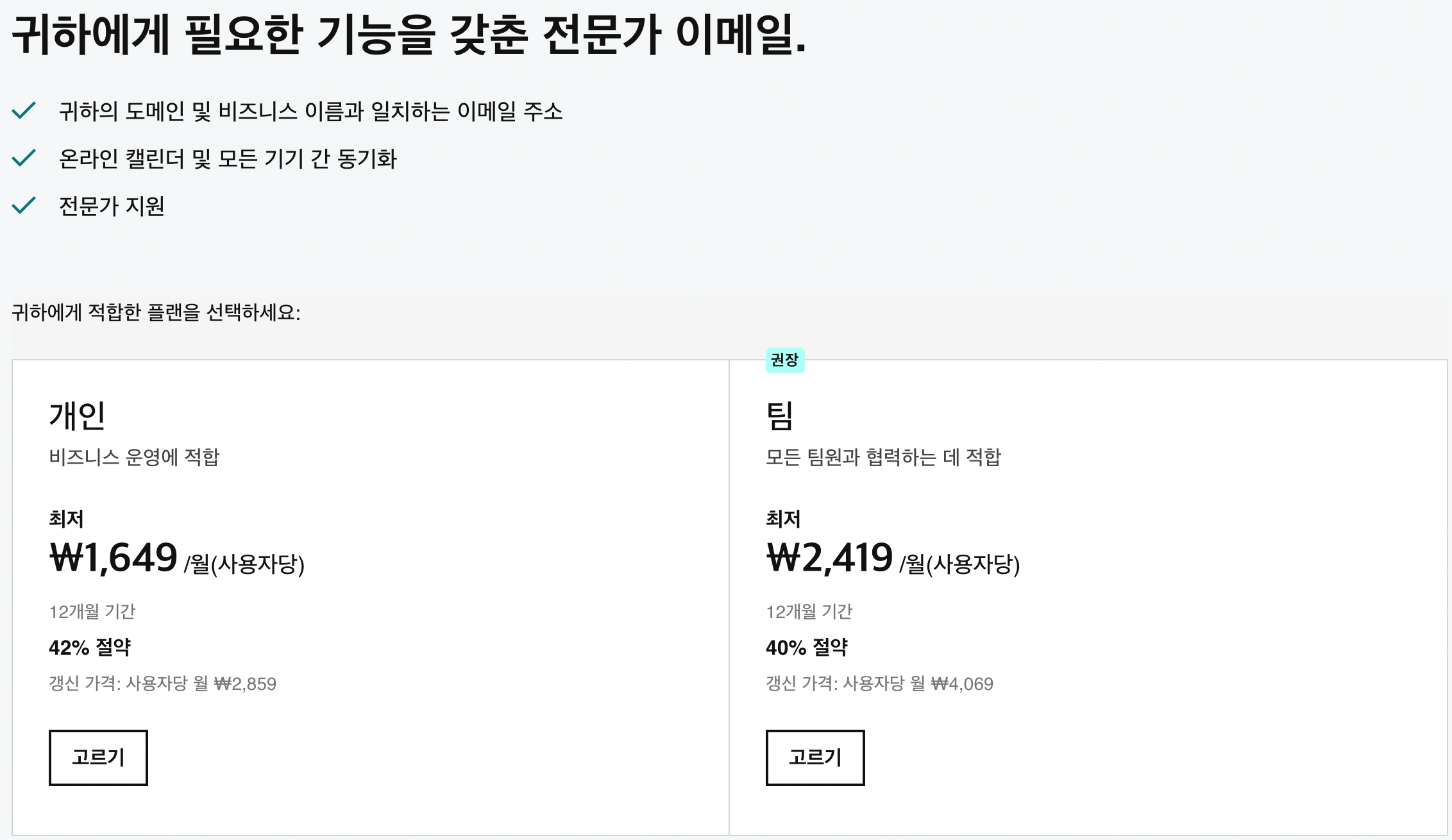Screen dimensions: 1452x840
Task: Click the 온라인 캘린더 및 모든 기기 간 동기화 text
Action: pyautogui.click(x=228, y=158)
